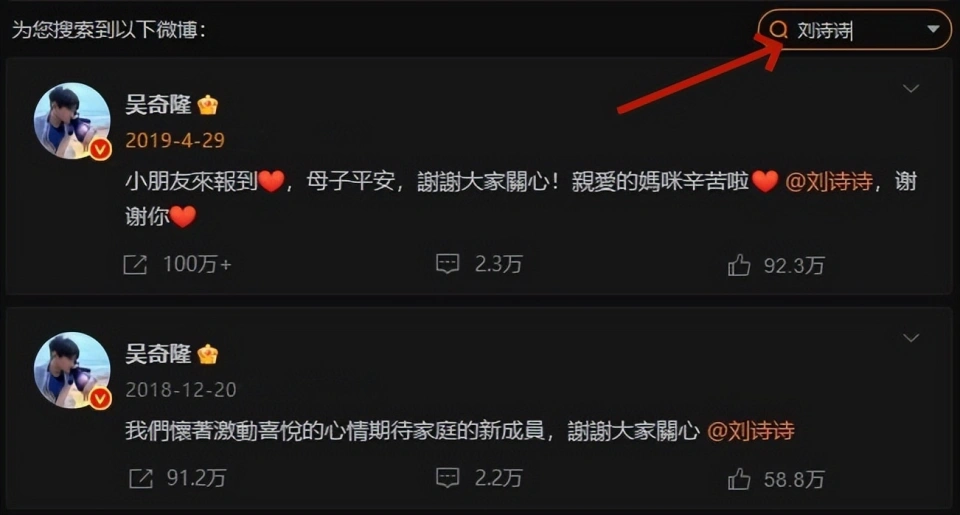Viewport: 960px width, 515px height.
Task: Click the 2018-12-20 post date link
Action: pos(181,390)
